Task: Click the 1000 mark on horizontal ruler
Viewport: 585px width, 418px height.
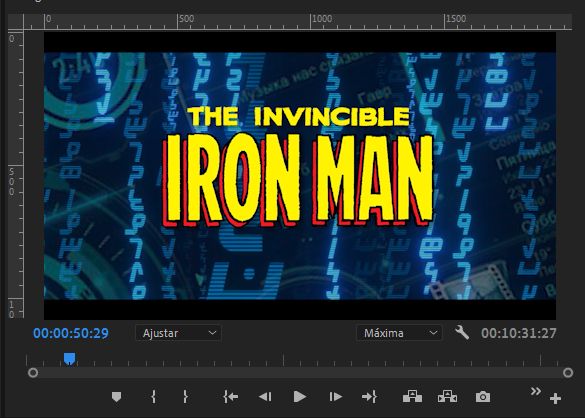Action: click(322, 19)
